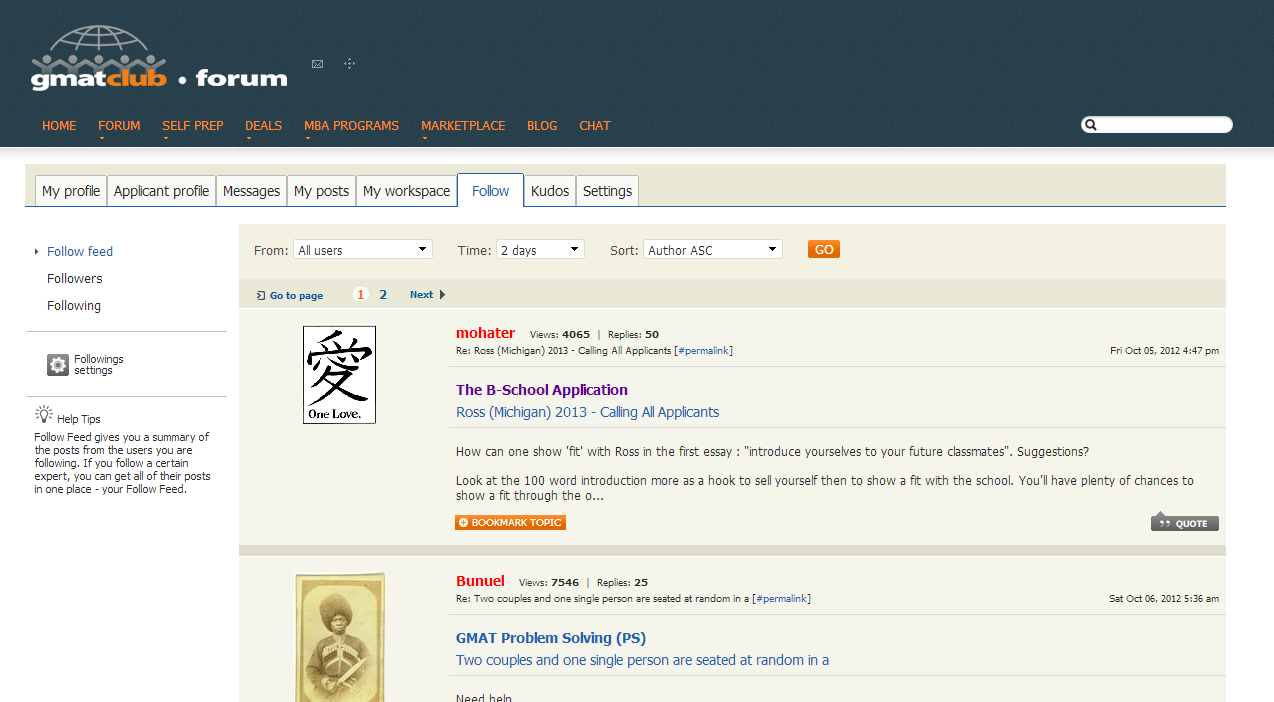The image size is (1274, 702).
Task: Open the Time range dropdown
Action: (540, 250)
